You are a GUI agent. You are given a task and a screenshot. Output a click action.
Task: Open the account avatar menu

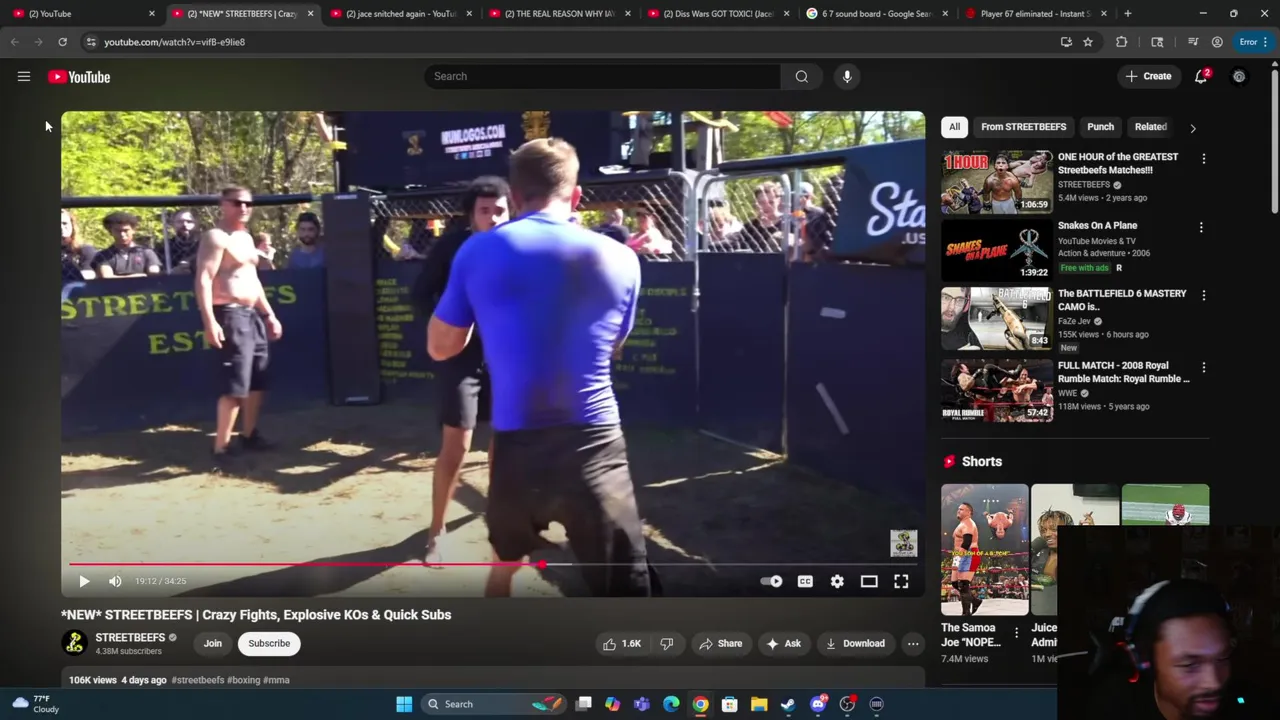tap(1239, 76)
